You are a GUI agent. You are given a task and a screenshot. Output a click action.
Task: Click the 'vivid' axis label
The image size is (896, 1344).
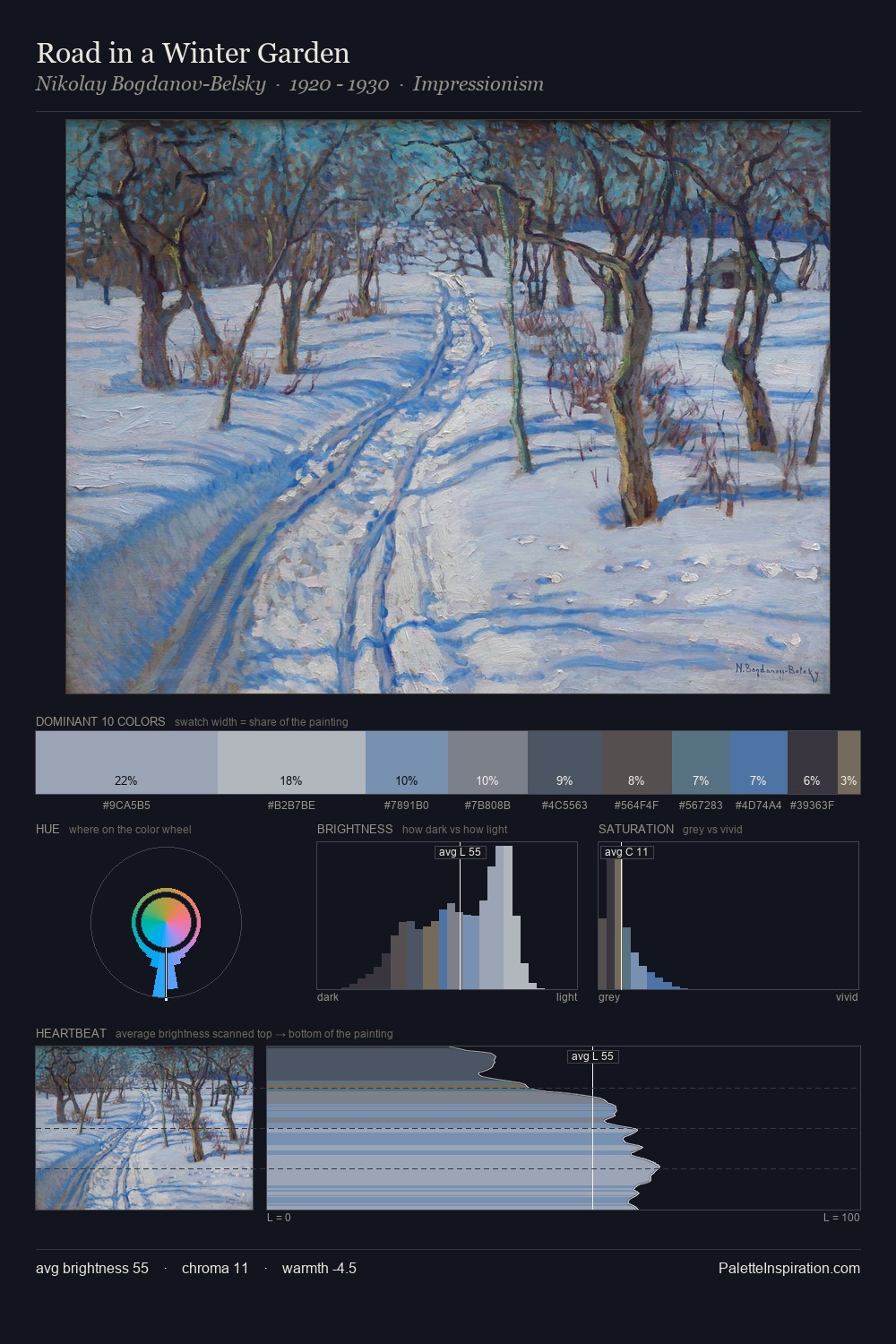click(x=847, y=997)
